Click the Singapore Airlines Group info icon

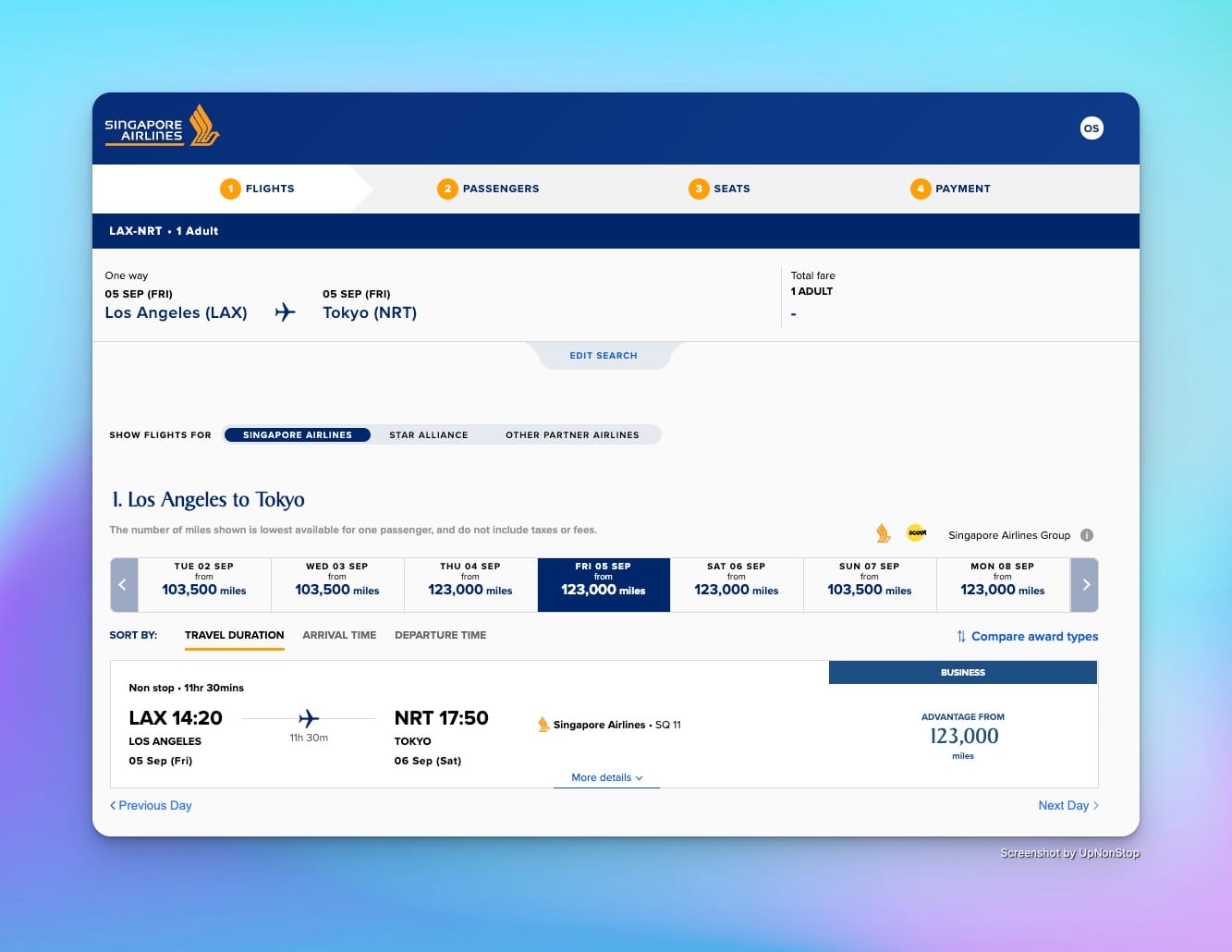click(1087, 535)
